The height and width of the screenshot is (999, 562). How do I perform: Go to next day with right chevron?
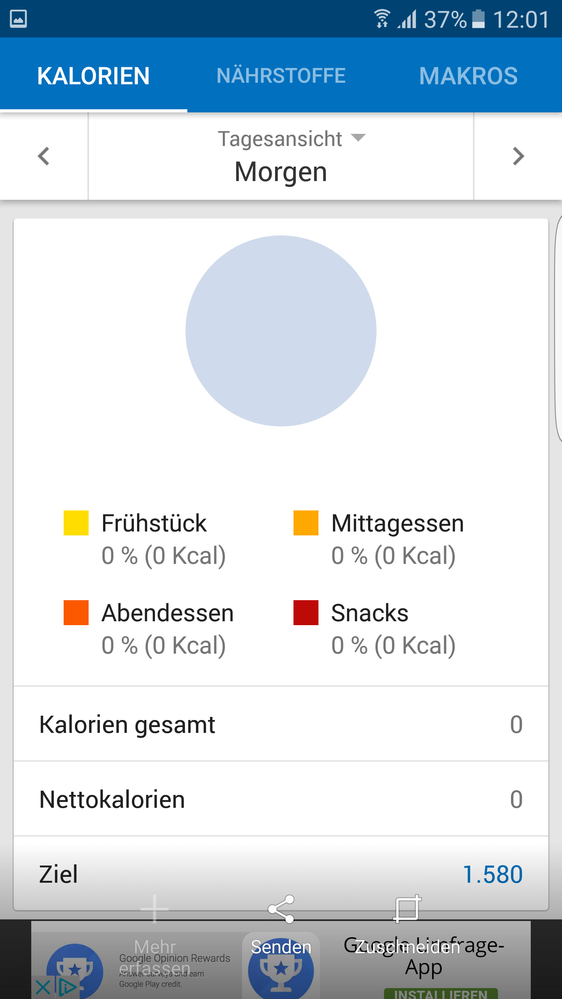click(519, 156)
